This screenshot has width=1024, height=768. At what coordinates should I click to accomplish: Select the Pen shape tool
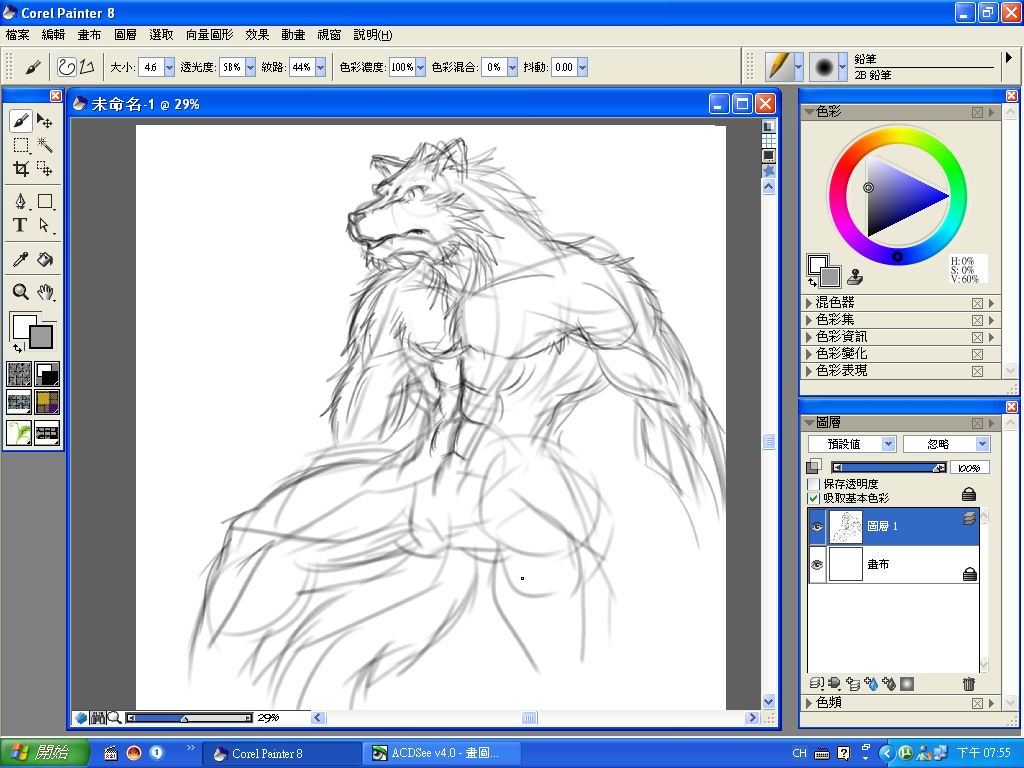coord(20,202)
